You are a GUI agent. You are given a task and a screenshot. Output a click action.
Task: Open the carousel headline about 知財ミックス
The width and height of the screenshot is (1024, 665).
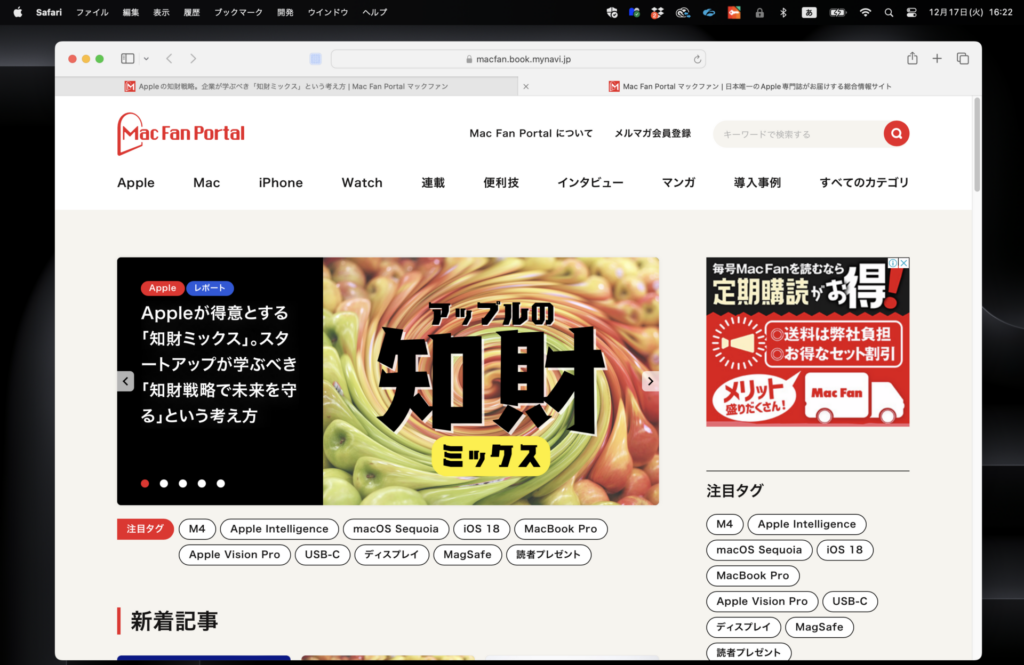(219, 364)
